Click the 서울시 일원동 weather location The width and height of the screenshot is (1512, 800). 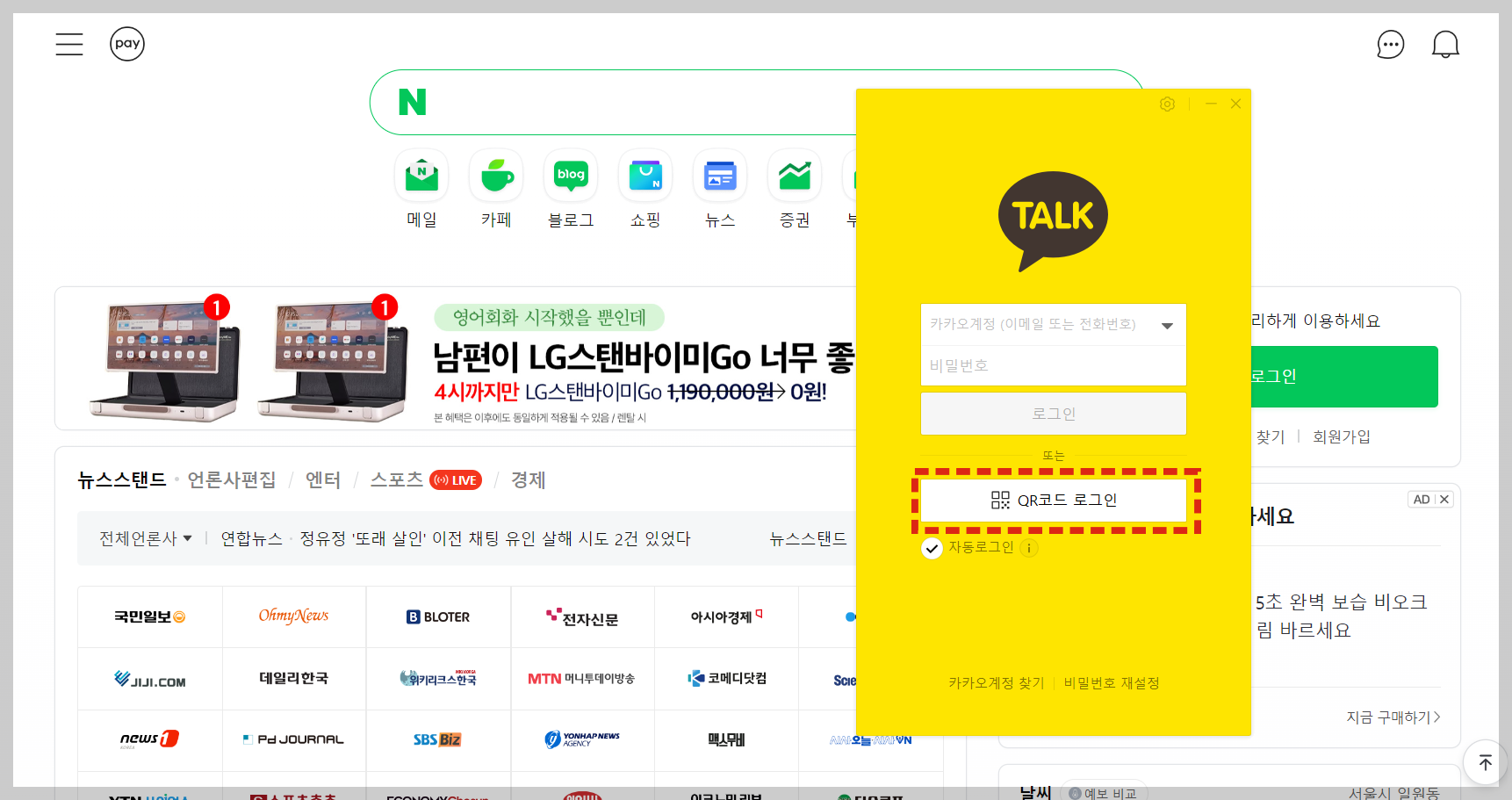pyautogui.click(x=1394, y=792)
